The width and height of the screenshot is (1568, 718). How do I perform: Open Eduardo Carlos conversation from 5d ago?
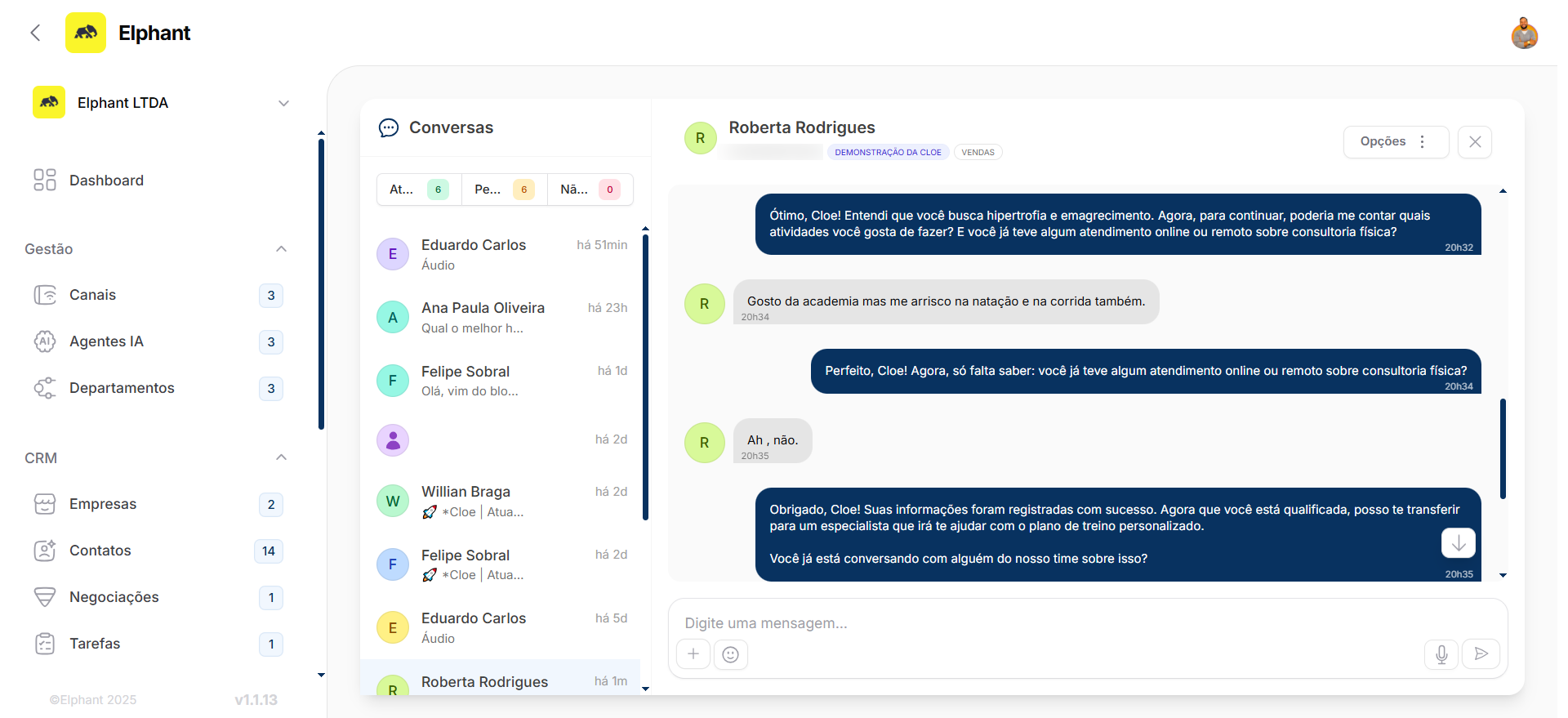point(501,627)
